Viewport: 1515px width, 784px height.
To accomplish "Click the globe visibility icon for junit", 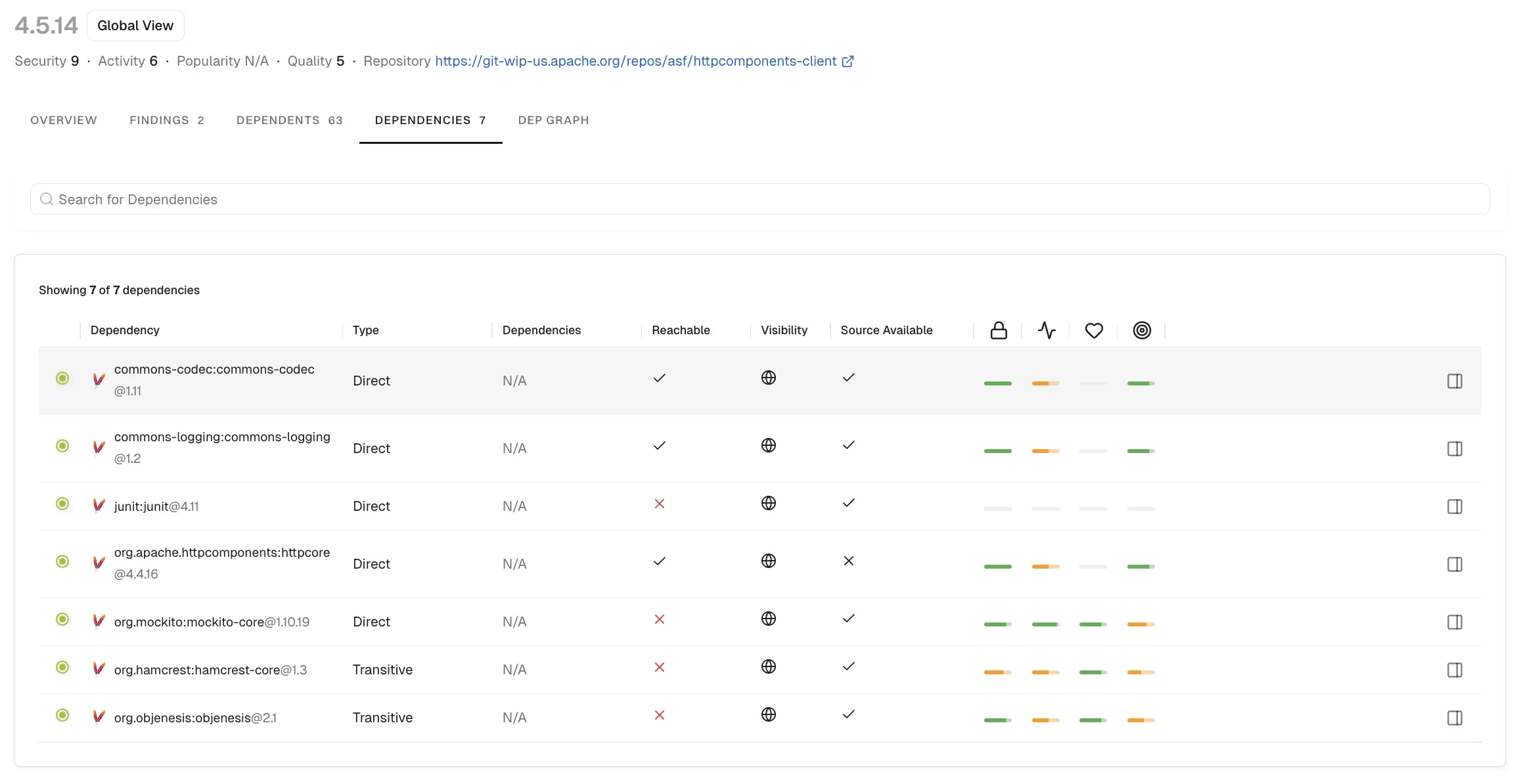I will [x=769, y=503].
